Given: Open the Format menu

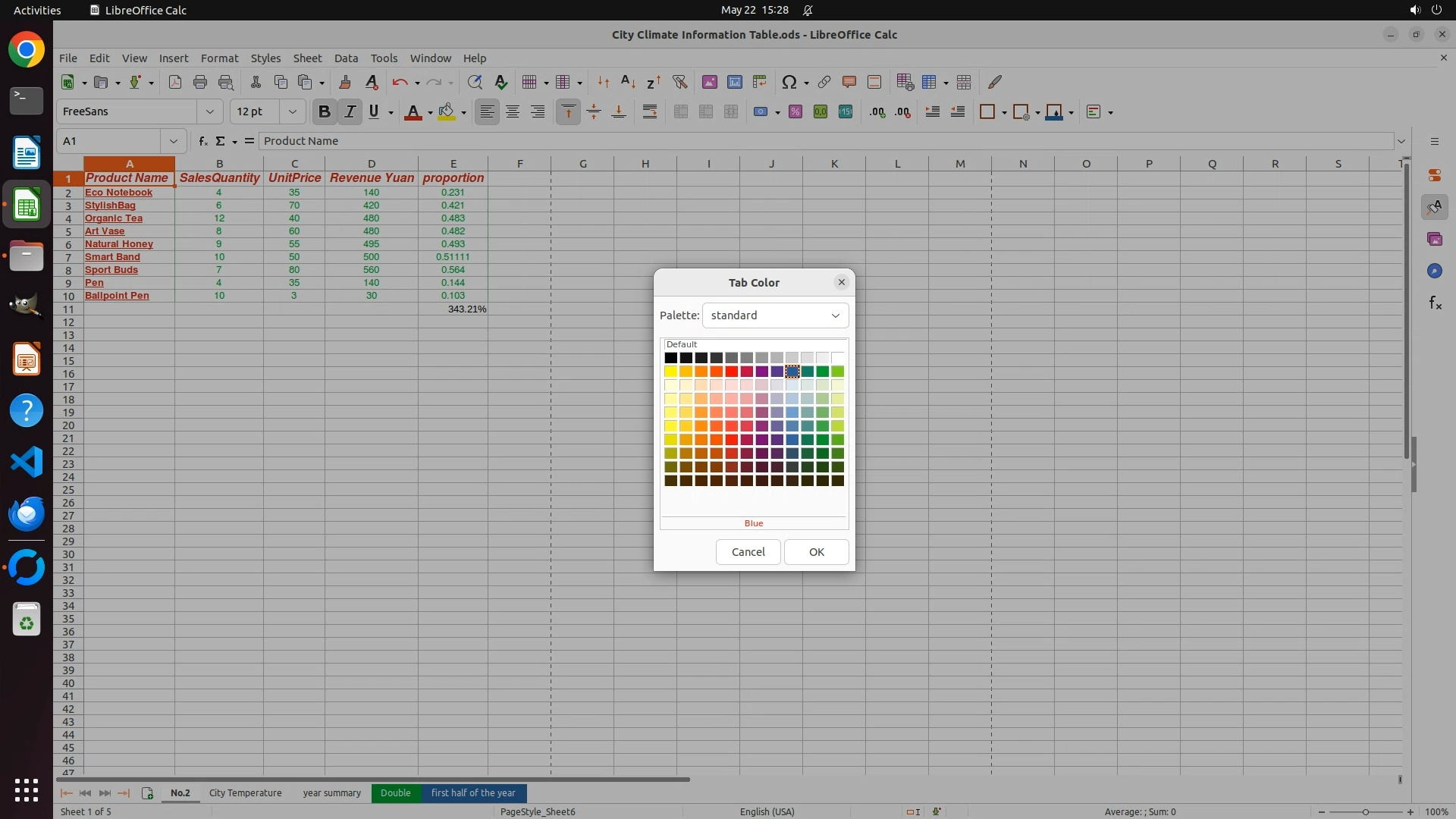Looking at the screenshot, I should tap(219, 58).
